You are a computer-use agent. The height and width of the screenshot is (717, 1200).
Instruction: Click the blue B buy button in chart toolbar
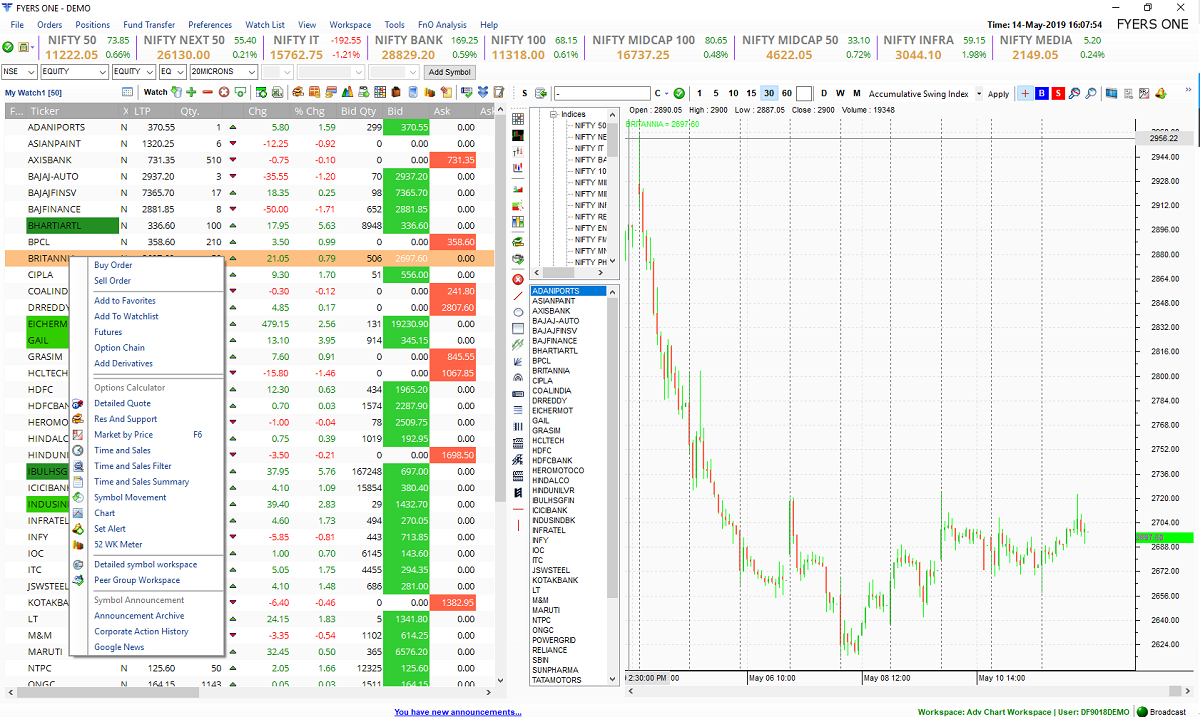[x=1041, y=93]
